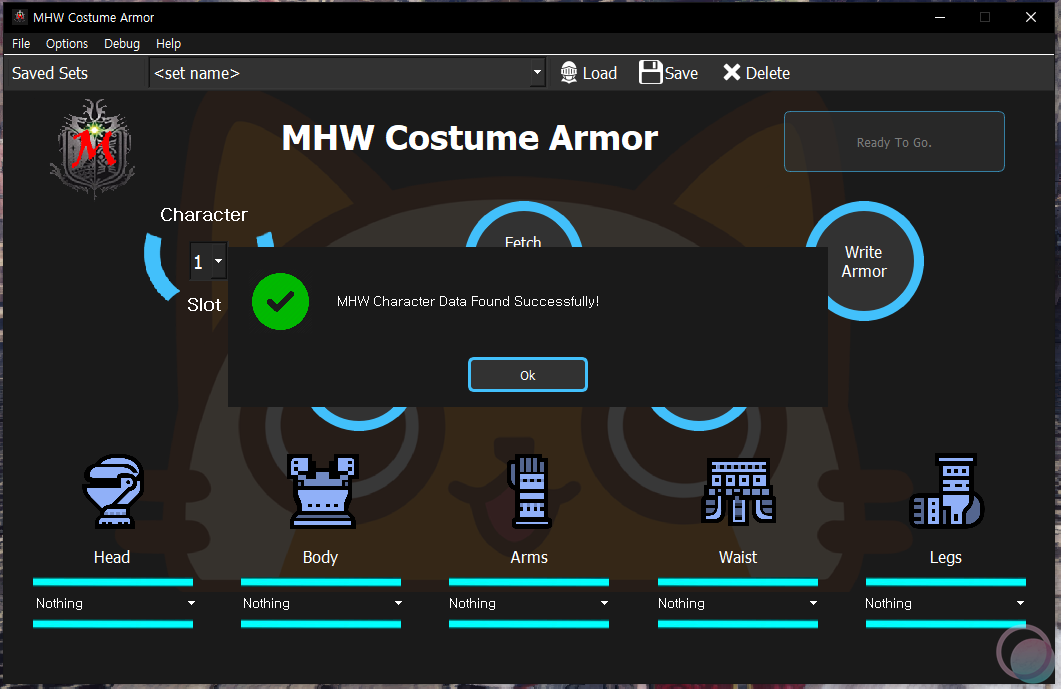Click the Arms label text
The image size is (1061, 689).
click(x=529, y=557)
